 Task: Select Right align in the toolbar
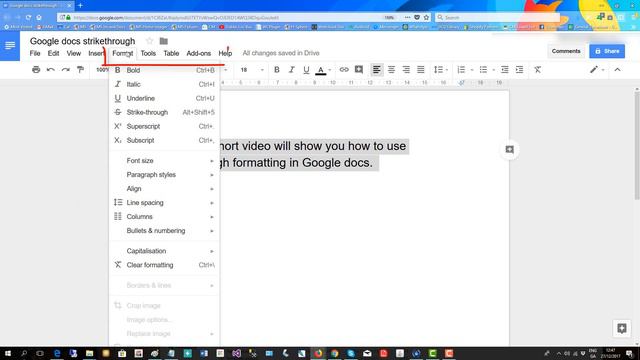[x=406, y=70]
